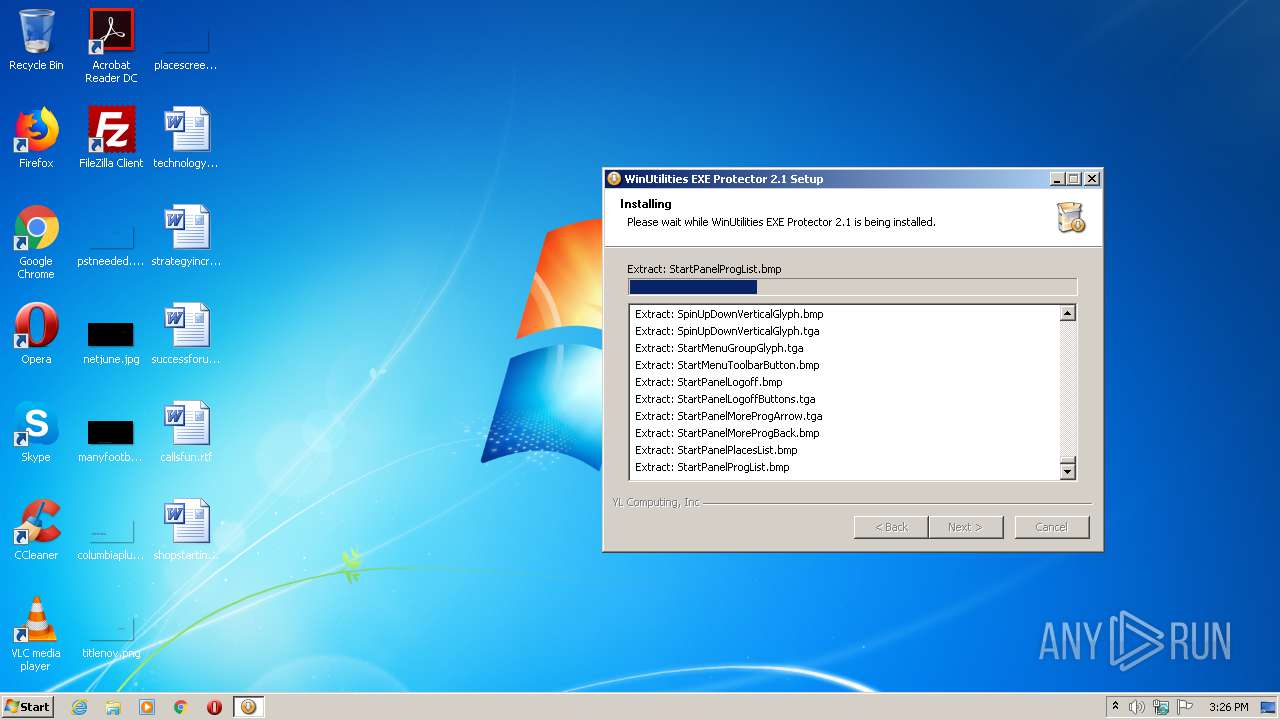1280x720 pixels.
Task: Open the volume speaker tray icon
Action: click(1137, 707)
